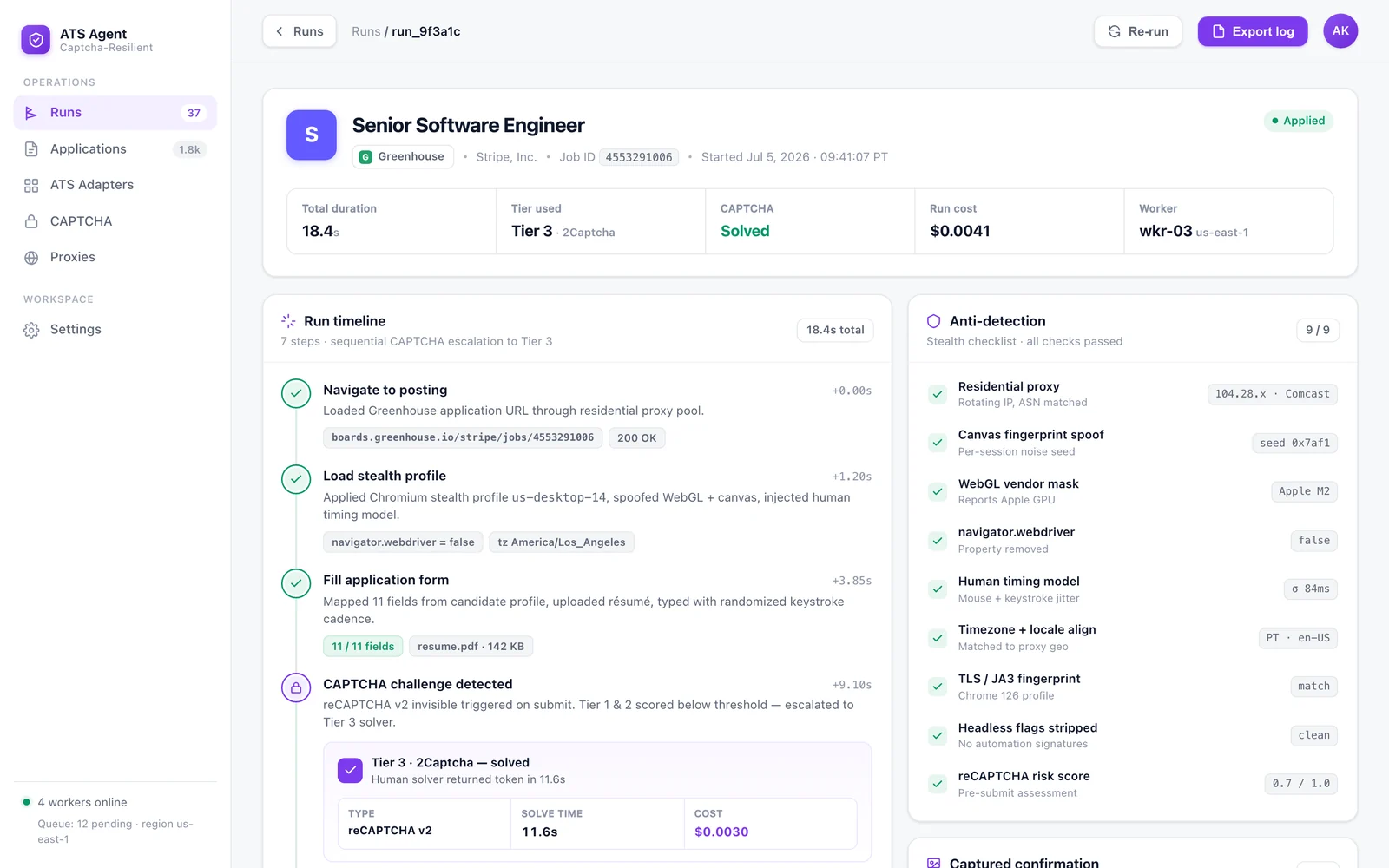This screenshot has width=1389, height=868.
Task: Click the reCAPTCHA risk score check mark
Action: [x=938, y=784]
